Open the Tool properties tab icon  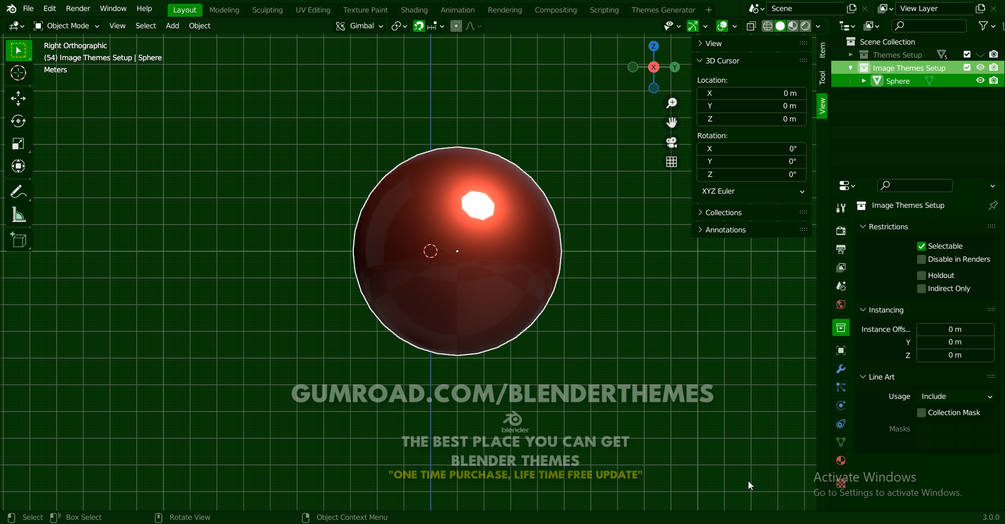pos(841,208)
